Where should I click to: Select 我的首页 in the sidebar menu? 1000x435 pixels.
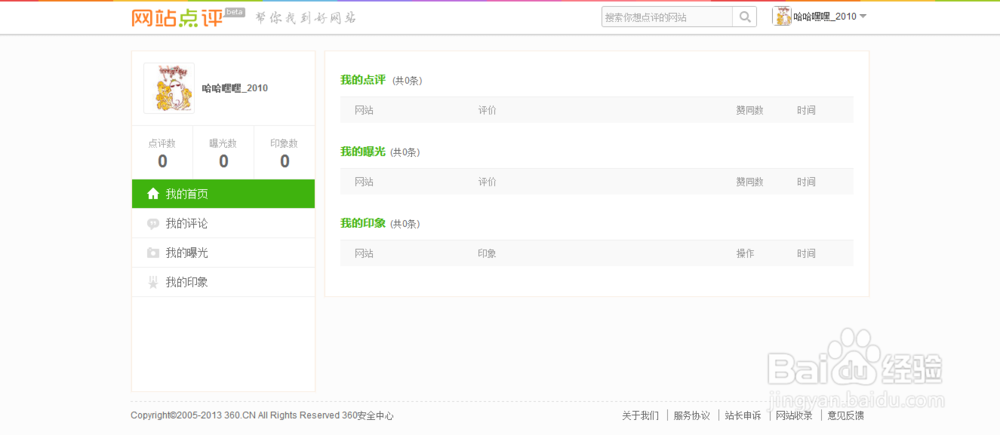[x=223, y=194]
